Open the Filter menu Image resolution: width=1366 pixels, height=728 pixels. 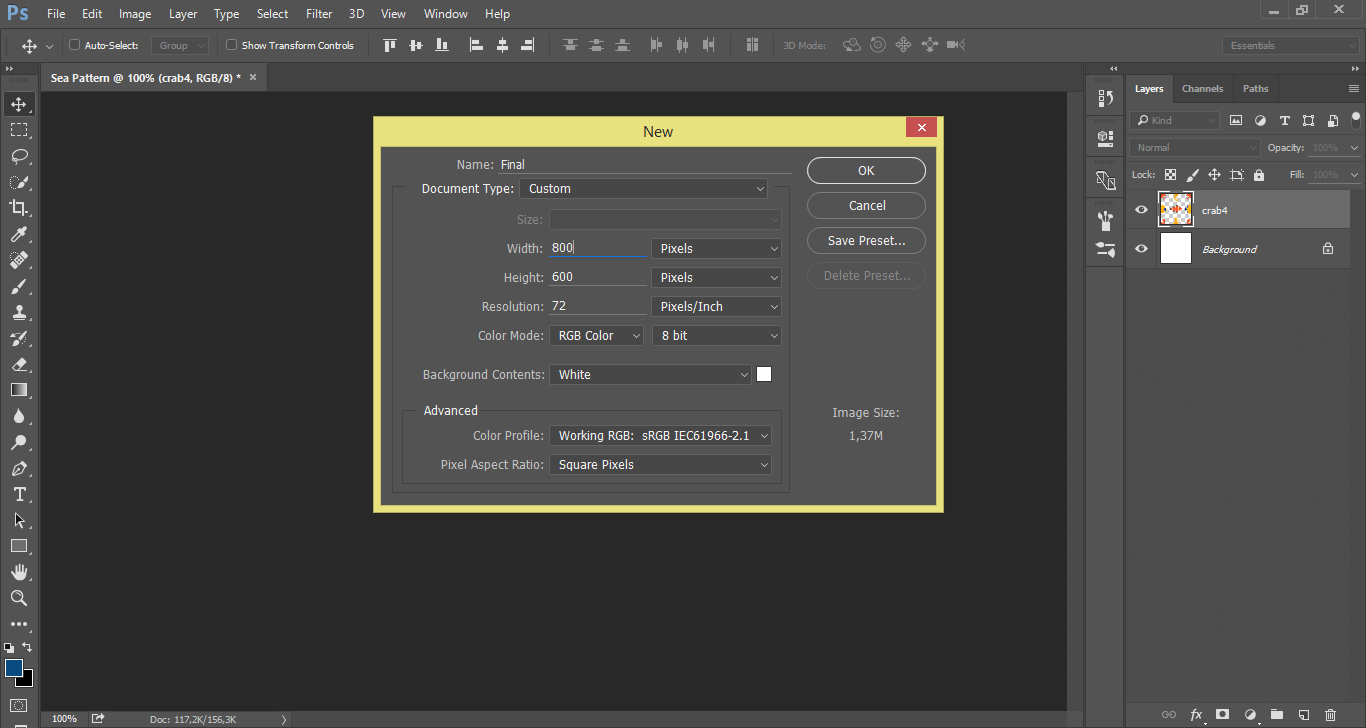coord(318,13)
